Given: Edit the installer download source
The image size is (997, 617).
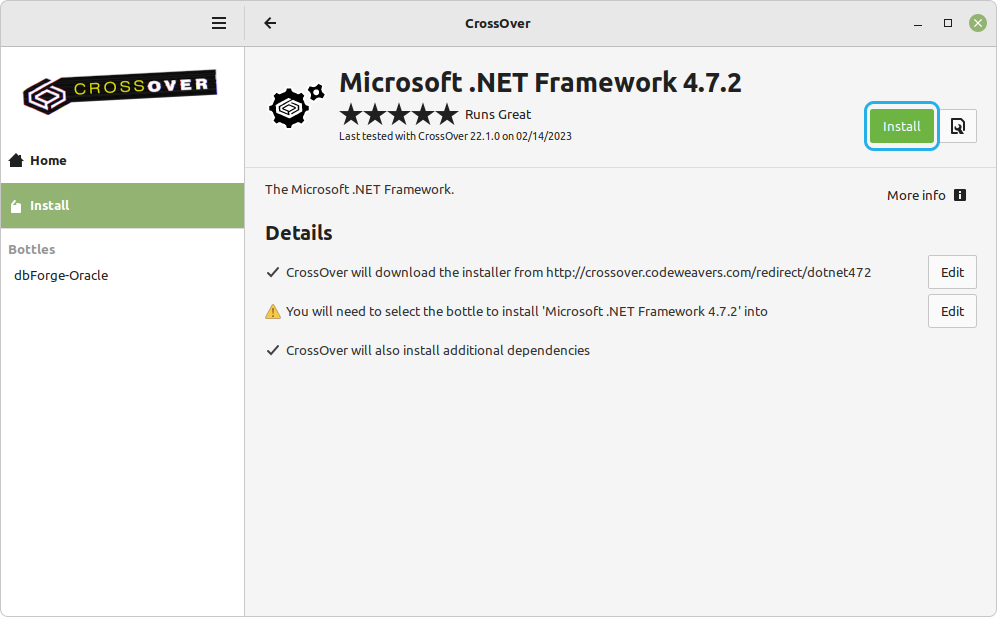Looking at the screenshot, I should [952, 272].
